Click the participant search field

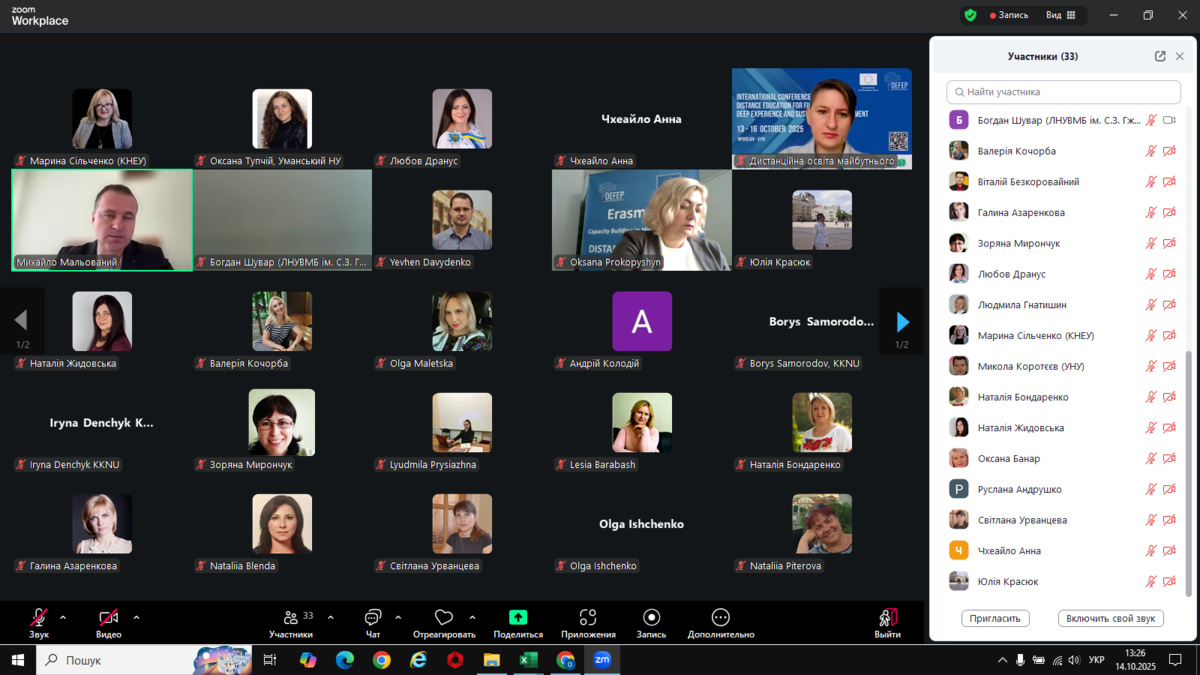click(x=1063, y=92)
